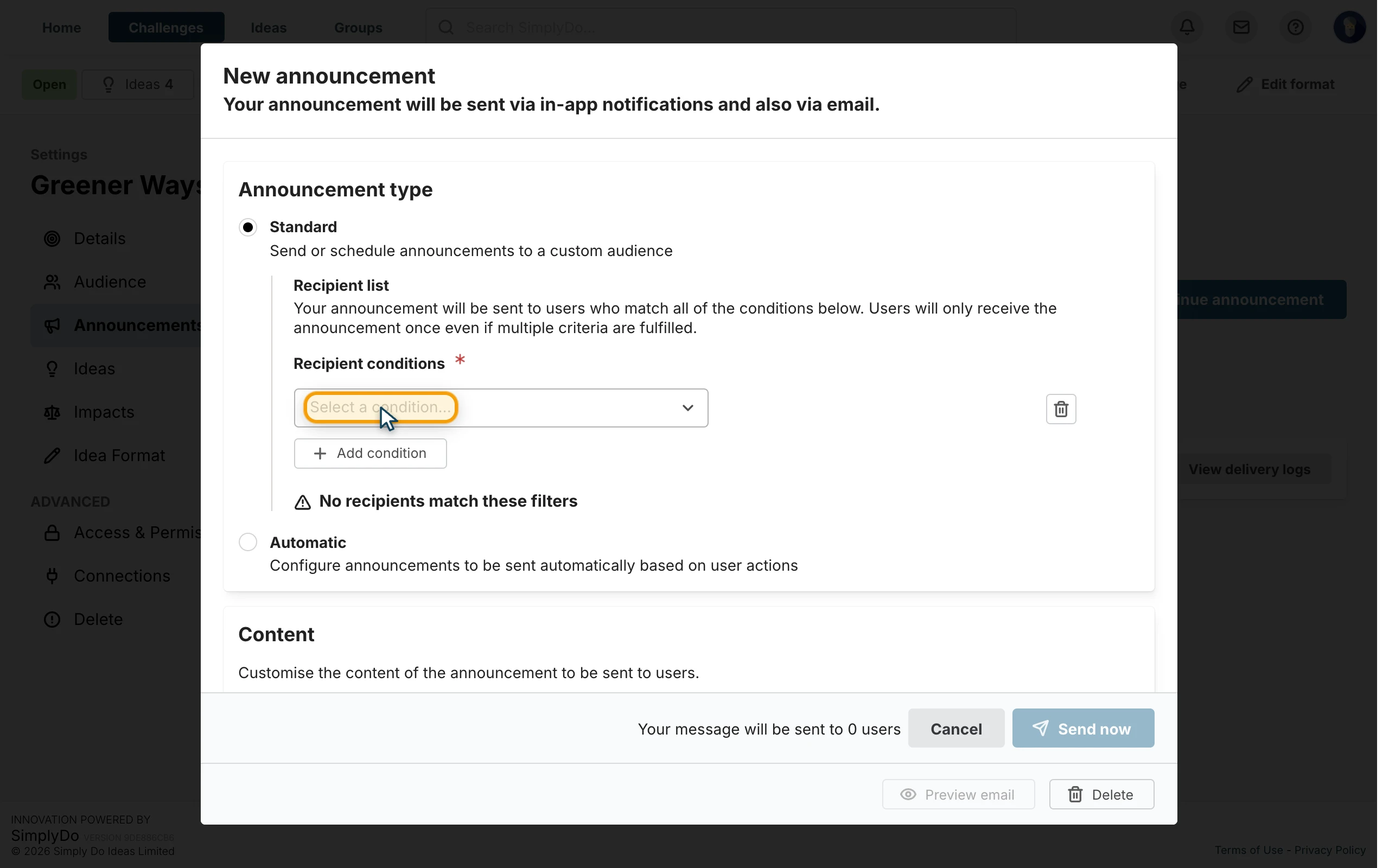The width and height of the screenshot is (1389, 868).
Task: Select the Automatic announcement type
Action: click(x=248, y=542)
